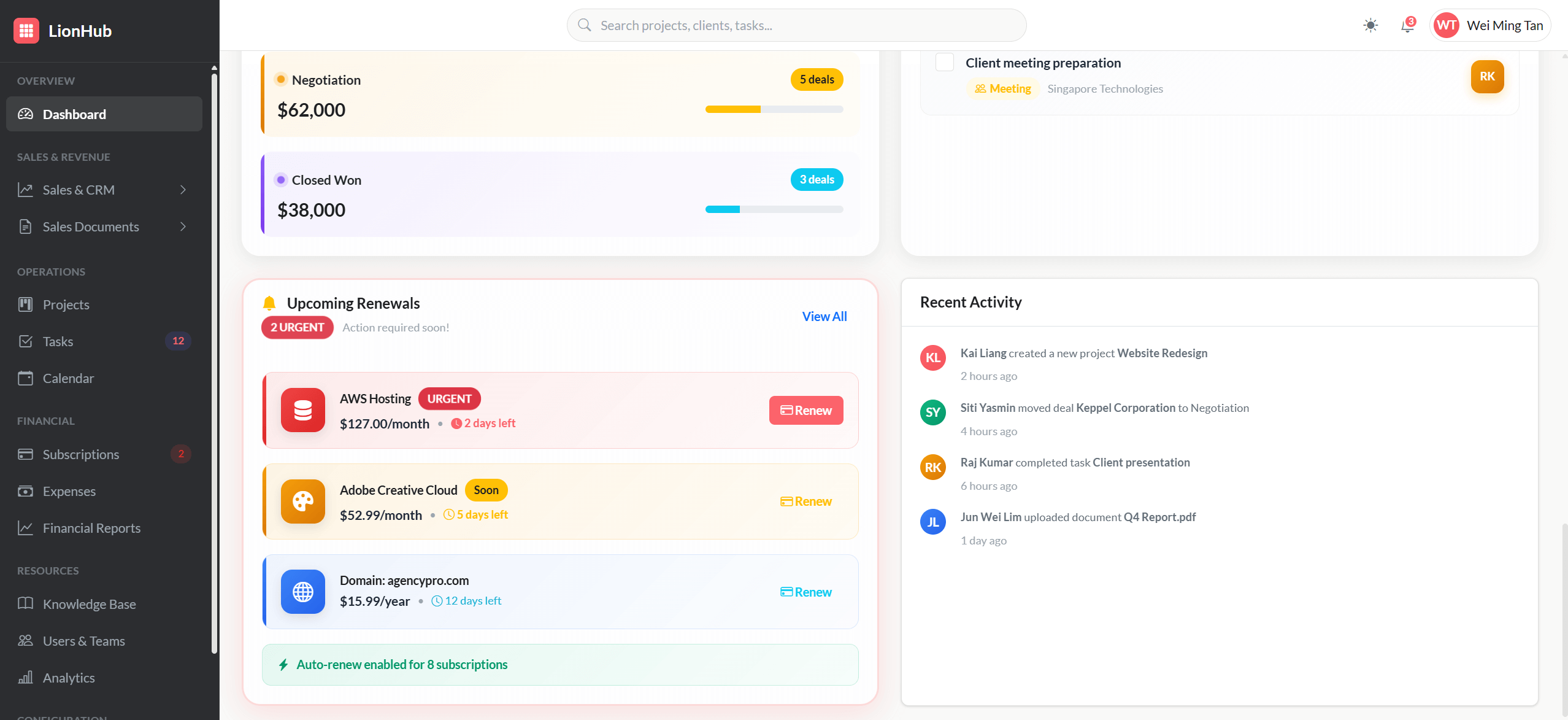1568x720 pixels.
Task: Click the Closed Won progress bar
Action: click(x=774, y=209)
